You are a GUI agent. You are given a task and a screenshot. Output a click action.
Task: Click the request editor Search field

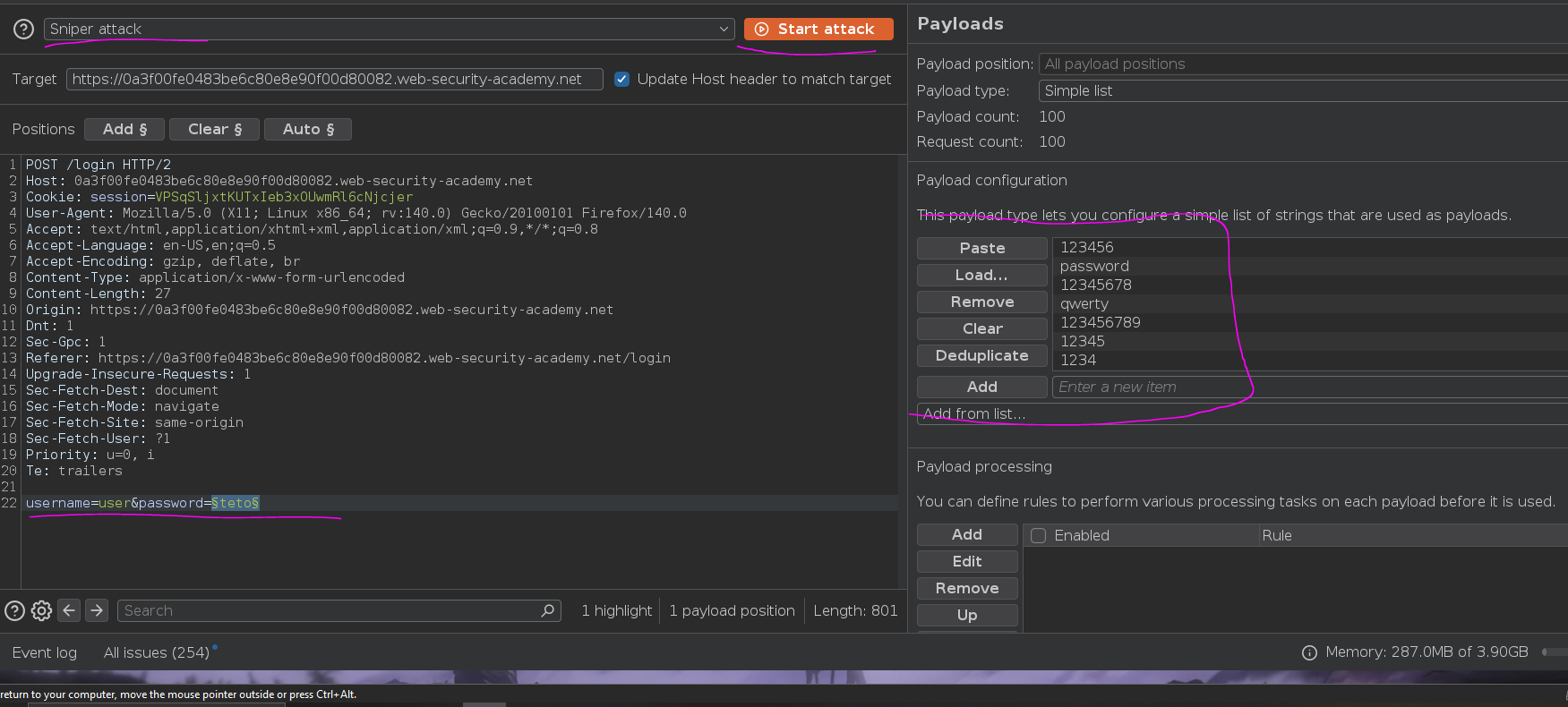pyautogui.click(x=339, y=610)
